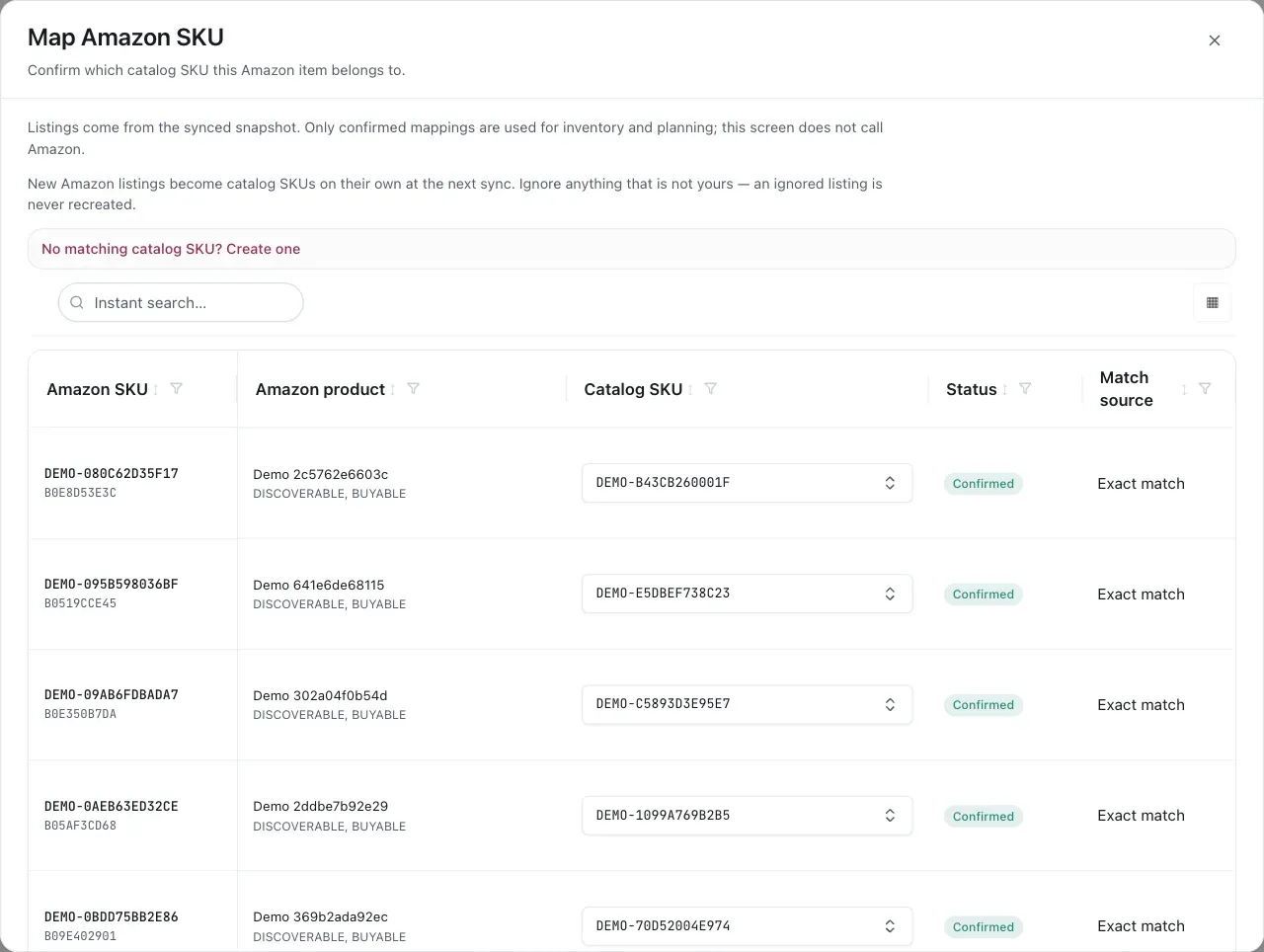Click DISCOVERABLE, BUYABLE under Demo 2c5762e6603c
The height and width of the screenshot is (952, 1264).
pyautogui.click(x=330, y=494)
